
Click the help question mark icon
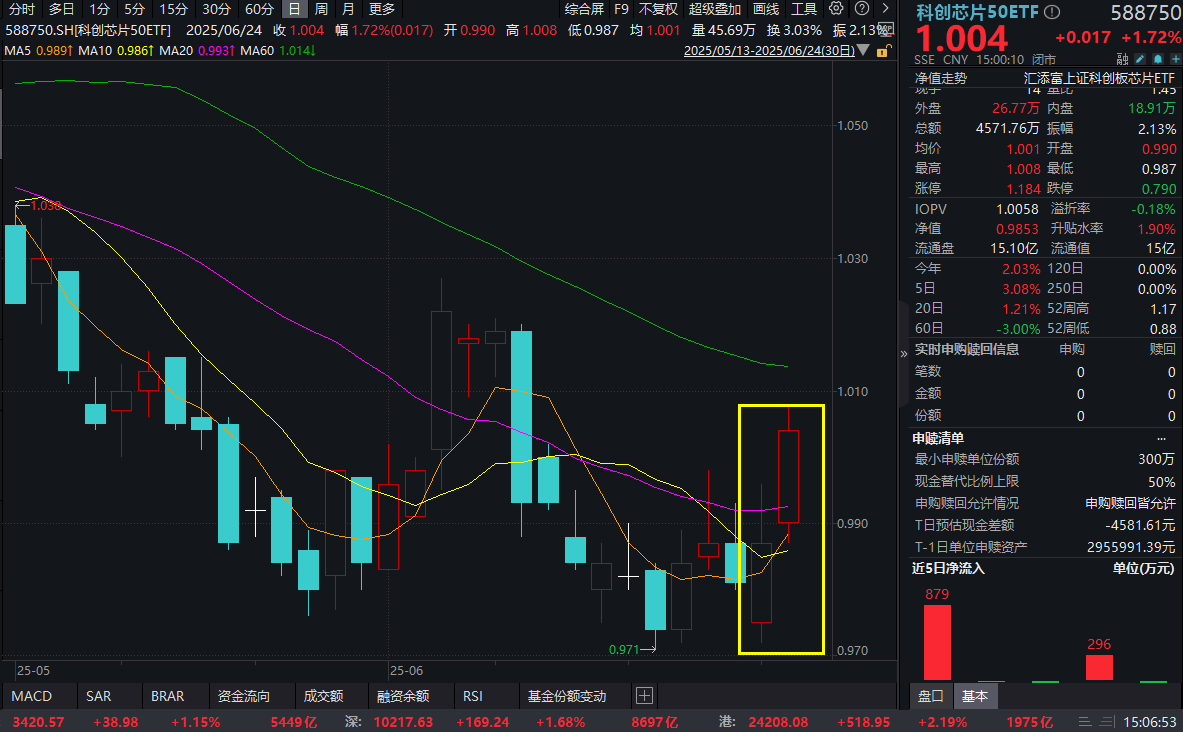click(861, 10)
